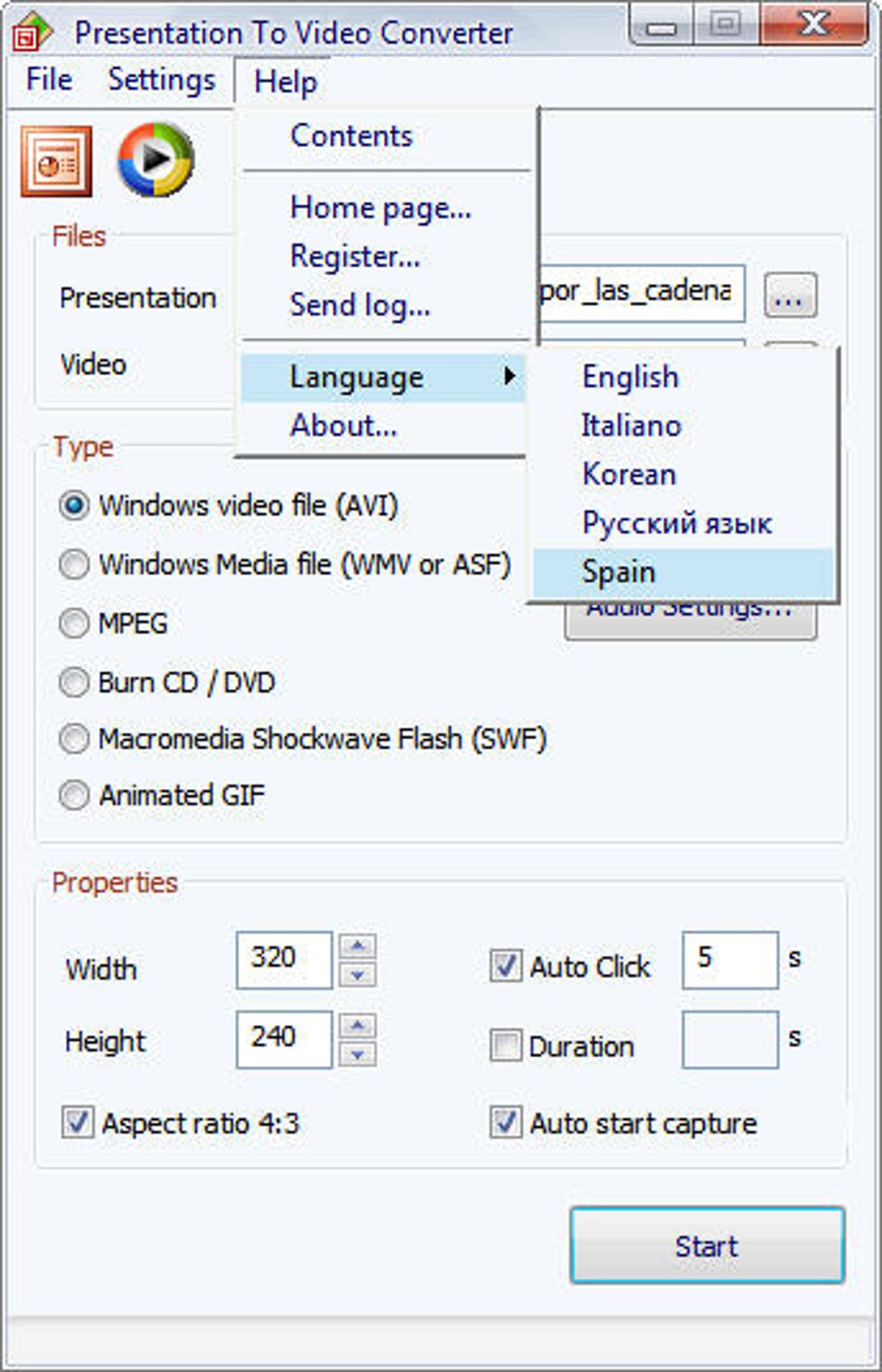882x1372 pixels.
Task: Close the Presentation To Video Converter window
Action: [x=815, y=24]
